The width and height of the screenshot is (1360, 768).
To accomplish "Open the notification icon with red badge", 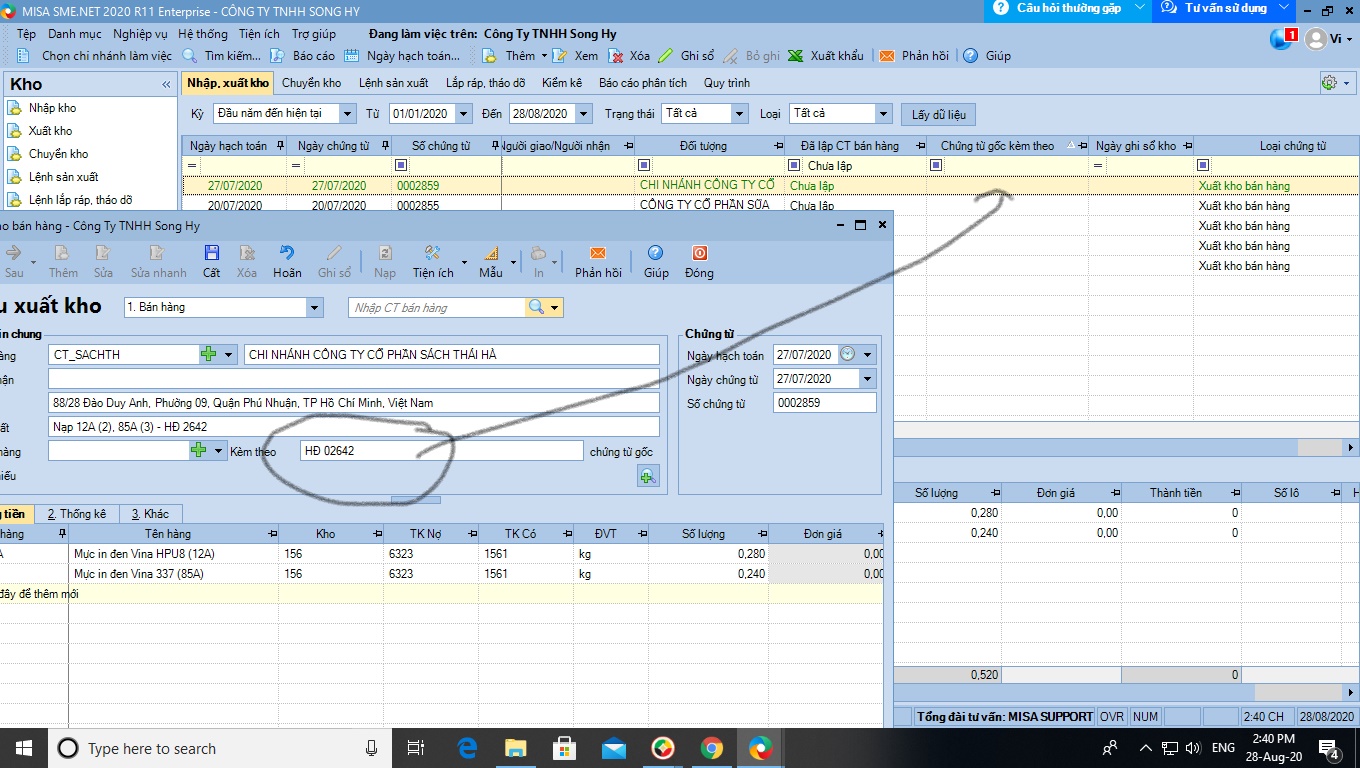I will (x=1283, y=38).
